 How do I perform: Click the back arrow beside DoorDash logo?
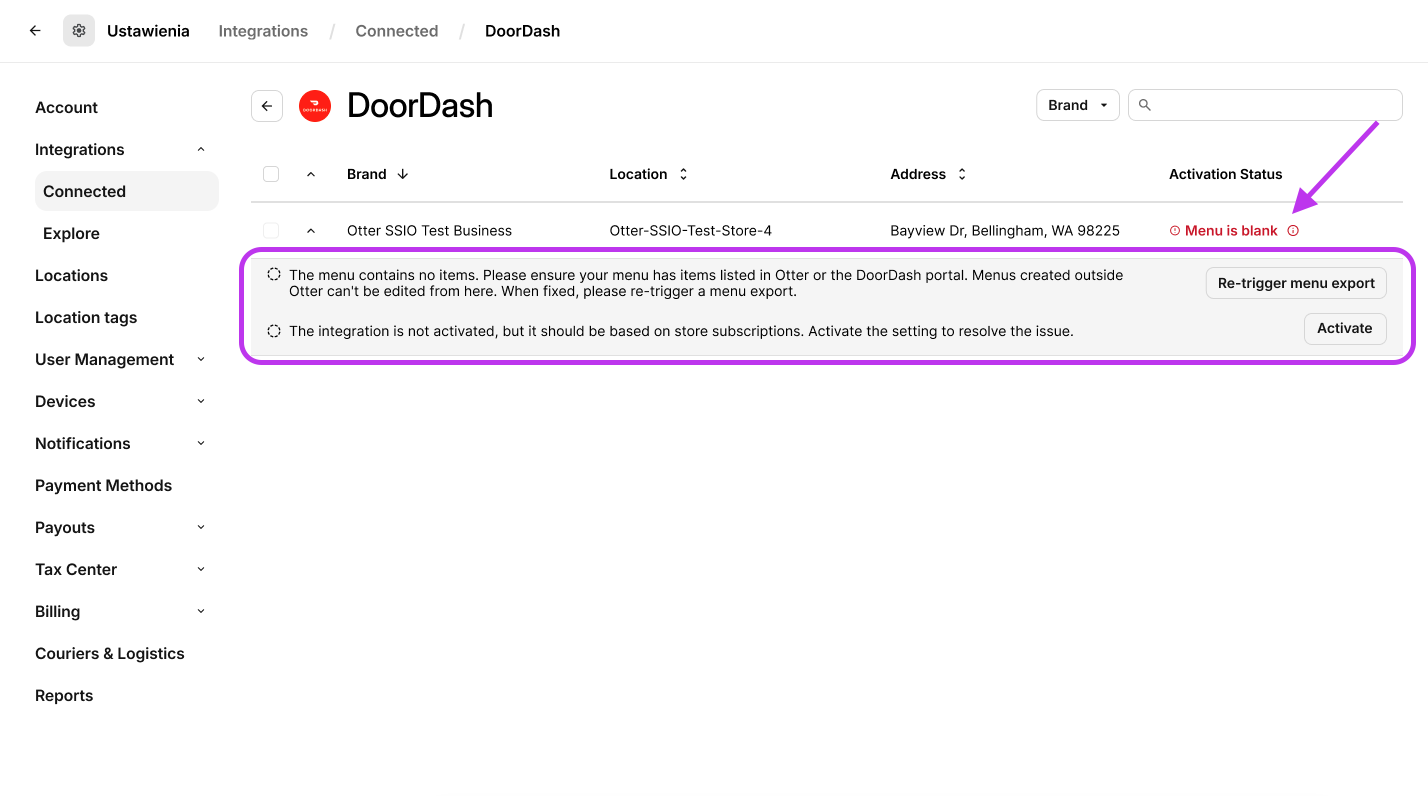click(267, 106)
